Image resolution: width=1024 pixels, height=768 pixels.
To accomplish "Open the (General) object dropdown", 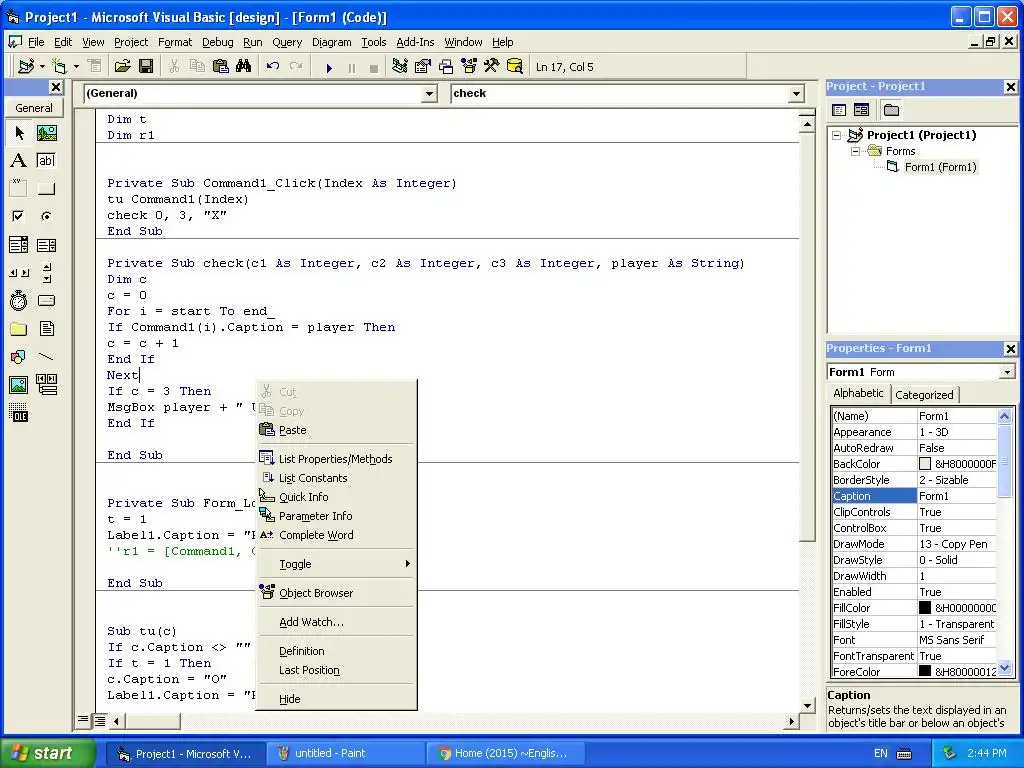I will click(429, 94).
